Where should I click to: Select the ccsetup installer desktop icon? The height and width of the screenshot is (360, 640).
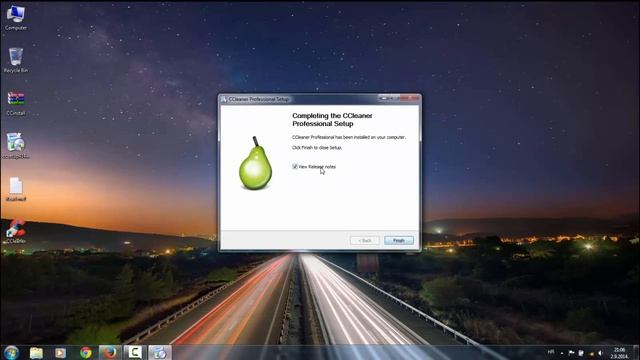click(16, 146)
